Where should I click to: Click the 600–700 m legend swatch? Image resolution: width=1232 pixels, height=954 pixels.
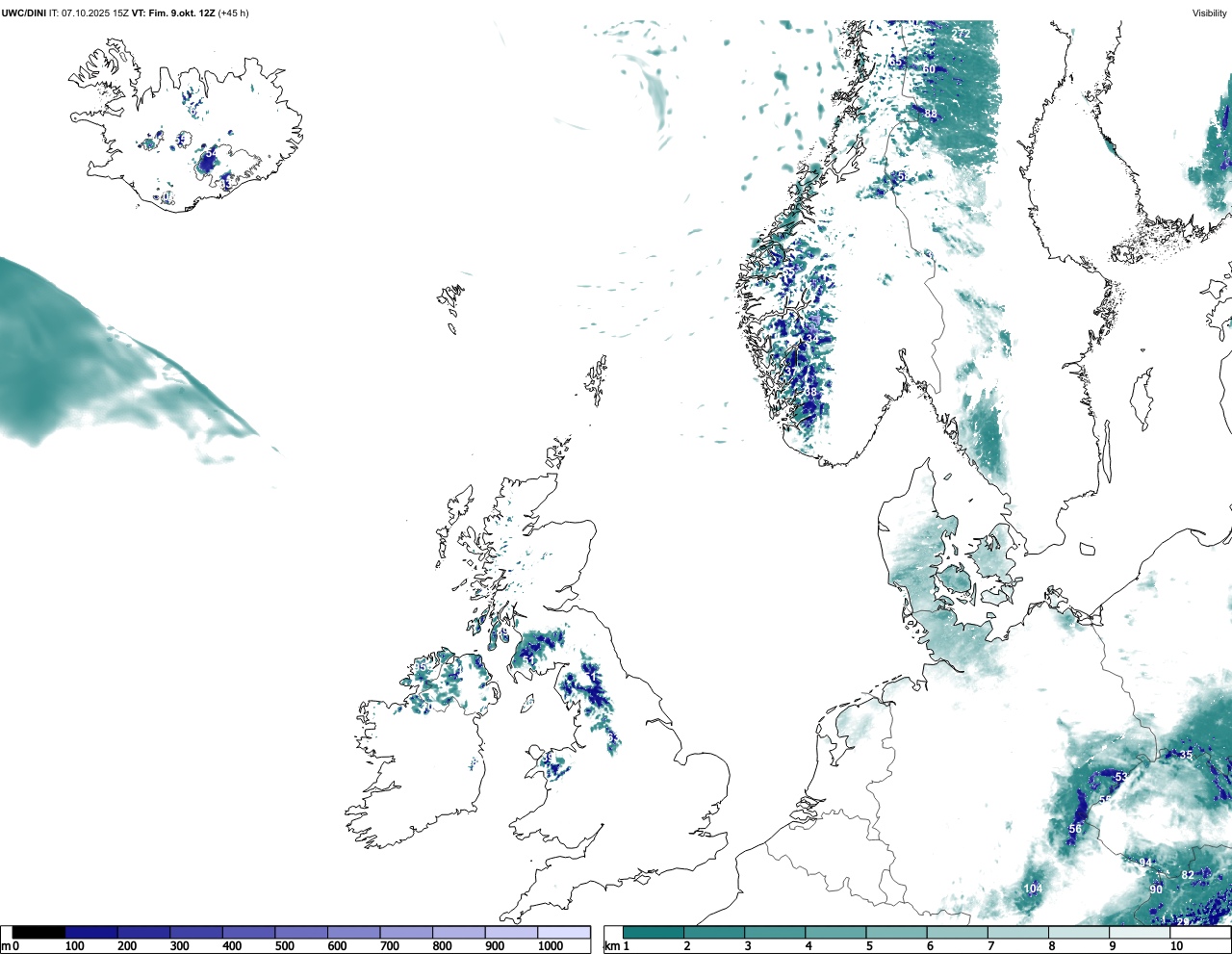click(x=353, y=932)
